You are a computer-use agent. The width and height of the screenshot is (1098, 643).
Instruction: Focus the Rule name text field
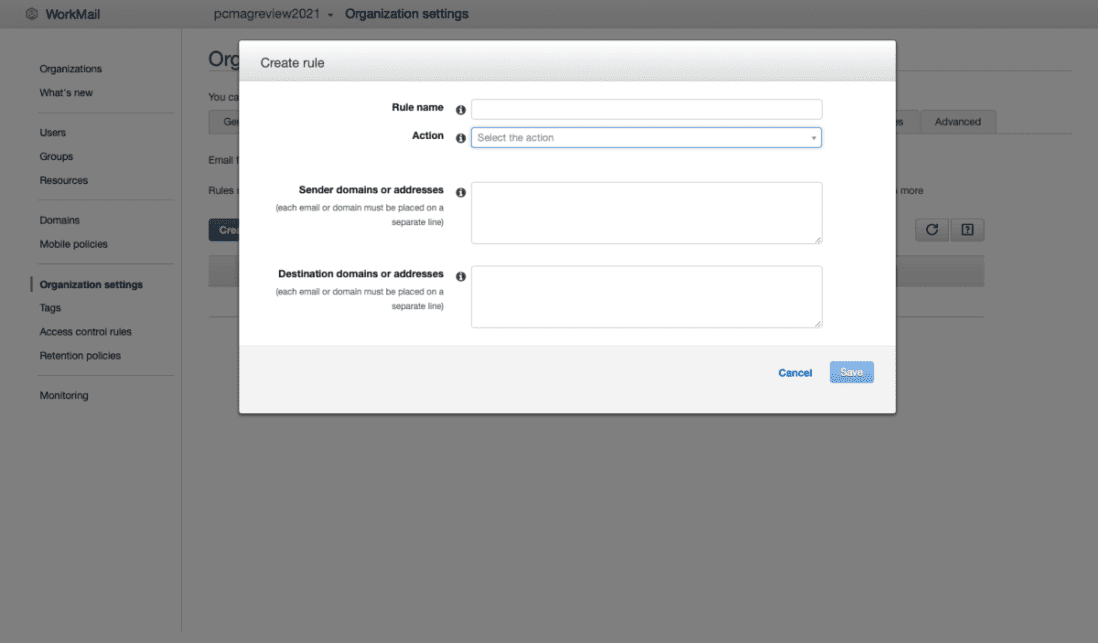[646, 109]
